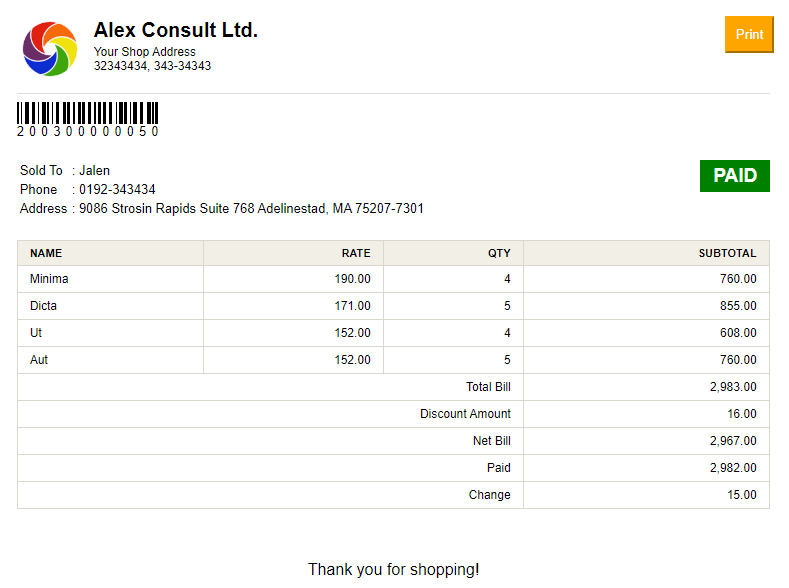This screenshot has width=789, height=588.
Task: Select the Net Bill value 2,967.00
Action: 733,441
